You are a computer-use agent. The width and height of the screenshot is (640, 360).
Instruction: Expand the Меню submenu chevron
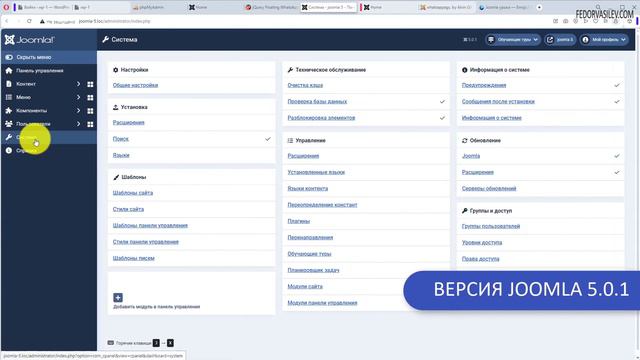78,98
